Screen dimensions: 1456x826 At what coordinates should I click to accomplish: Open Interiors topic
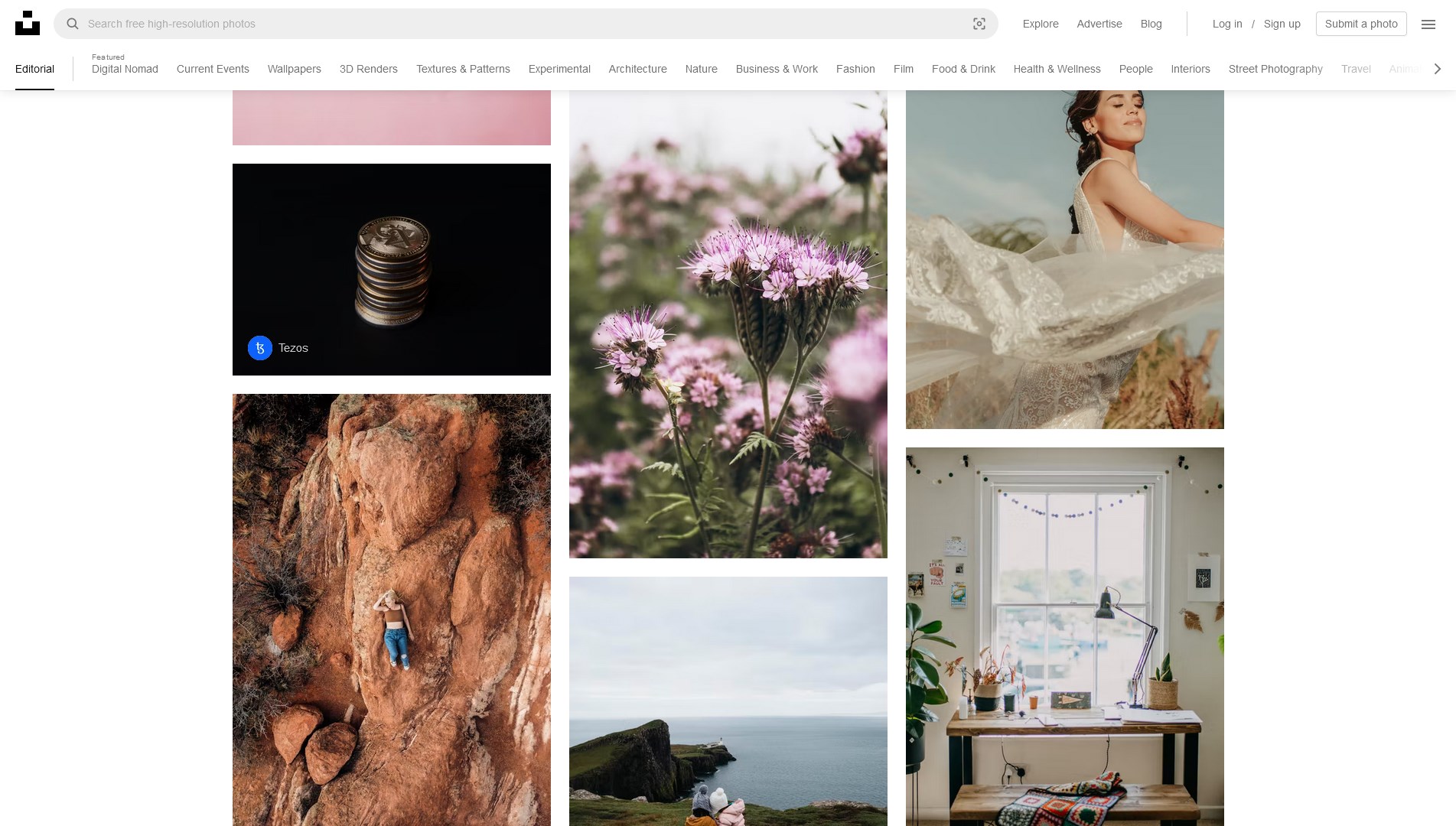pyautogui.click(x=1190, y=69)
